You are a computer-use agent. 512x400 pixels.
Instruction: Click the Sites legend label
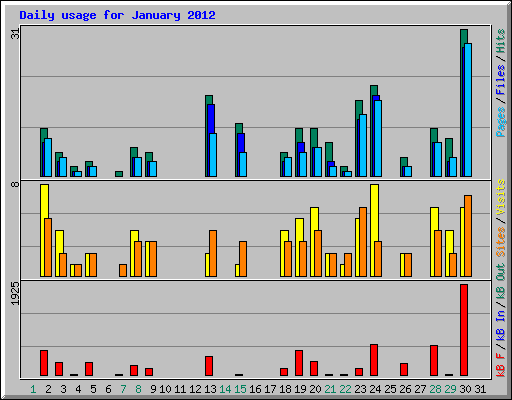(501, 242)
